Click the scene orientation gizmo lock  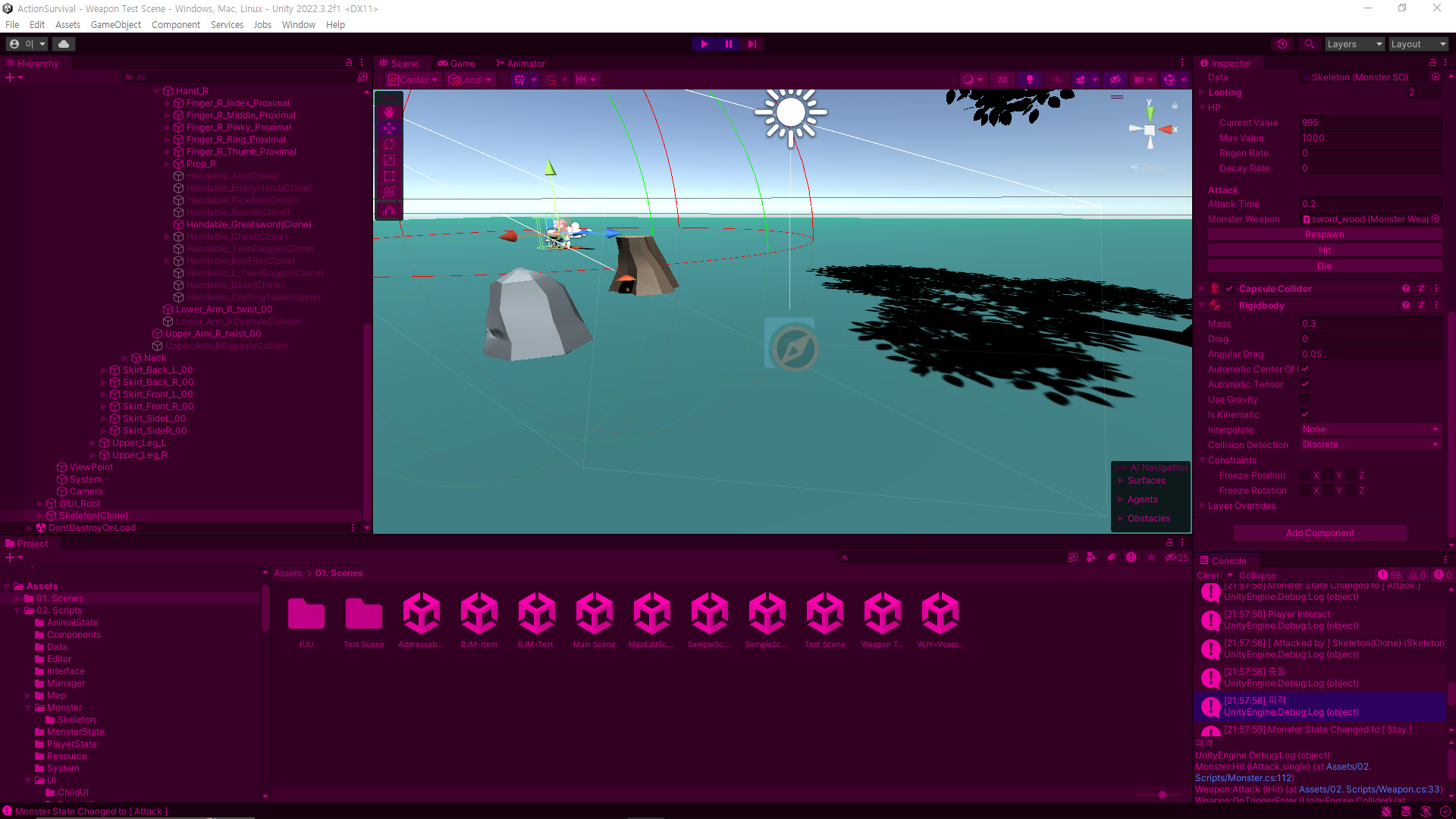click(1175, 105)
